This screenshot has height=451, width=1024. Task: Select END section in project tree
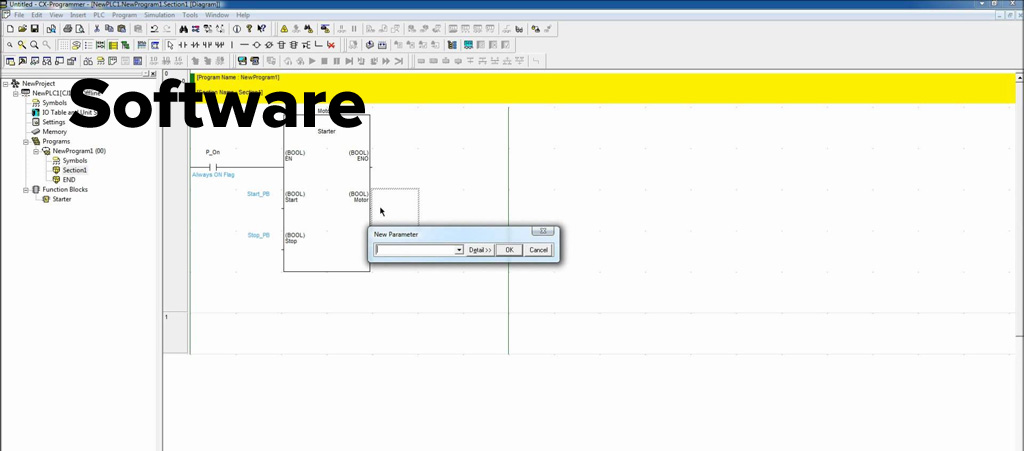point(69,179)
